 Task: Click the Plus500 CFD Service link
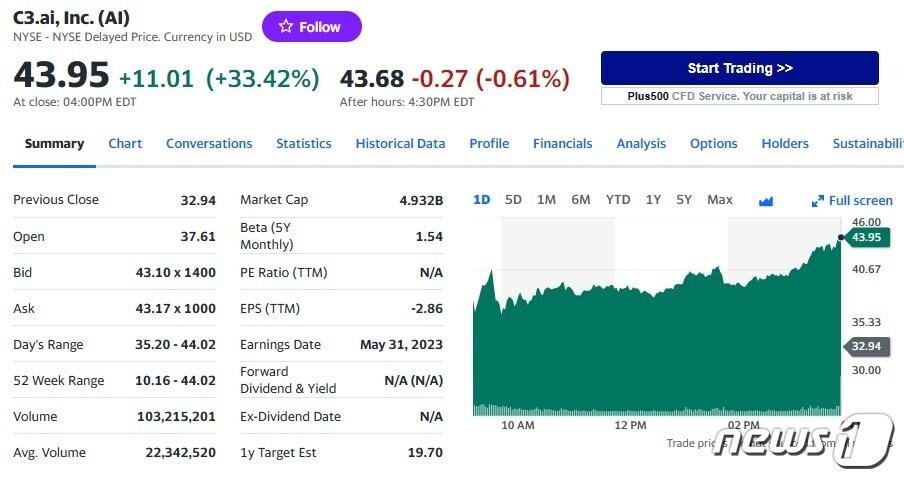click(x=739, y=96)
